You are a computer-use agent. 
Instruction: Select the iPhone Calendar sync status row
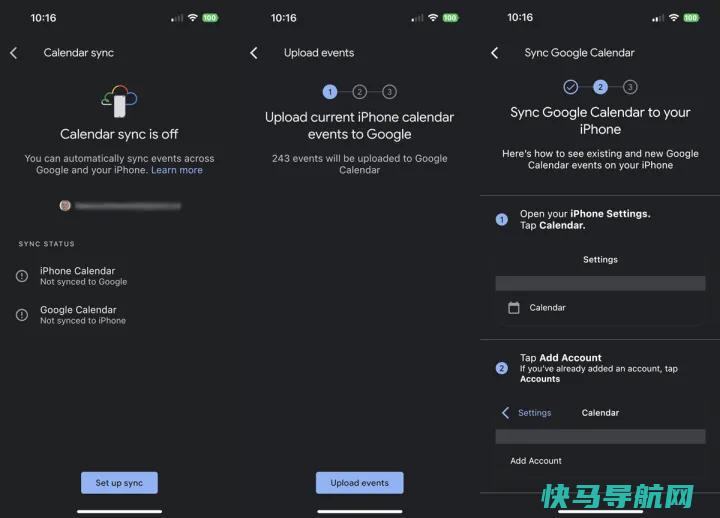coord(119,276)
